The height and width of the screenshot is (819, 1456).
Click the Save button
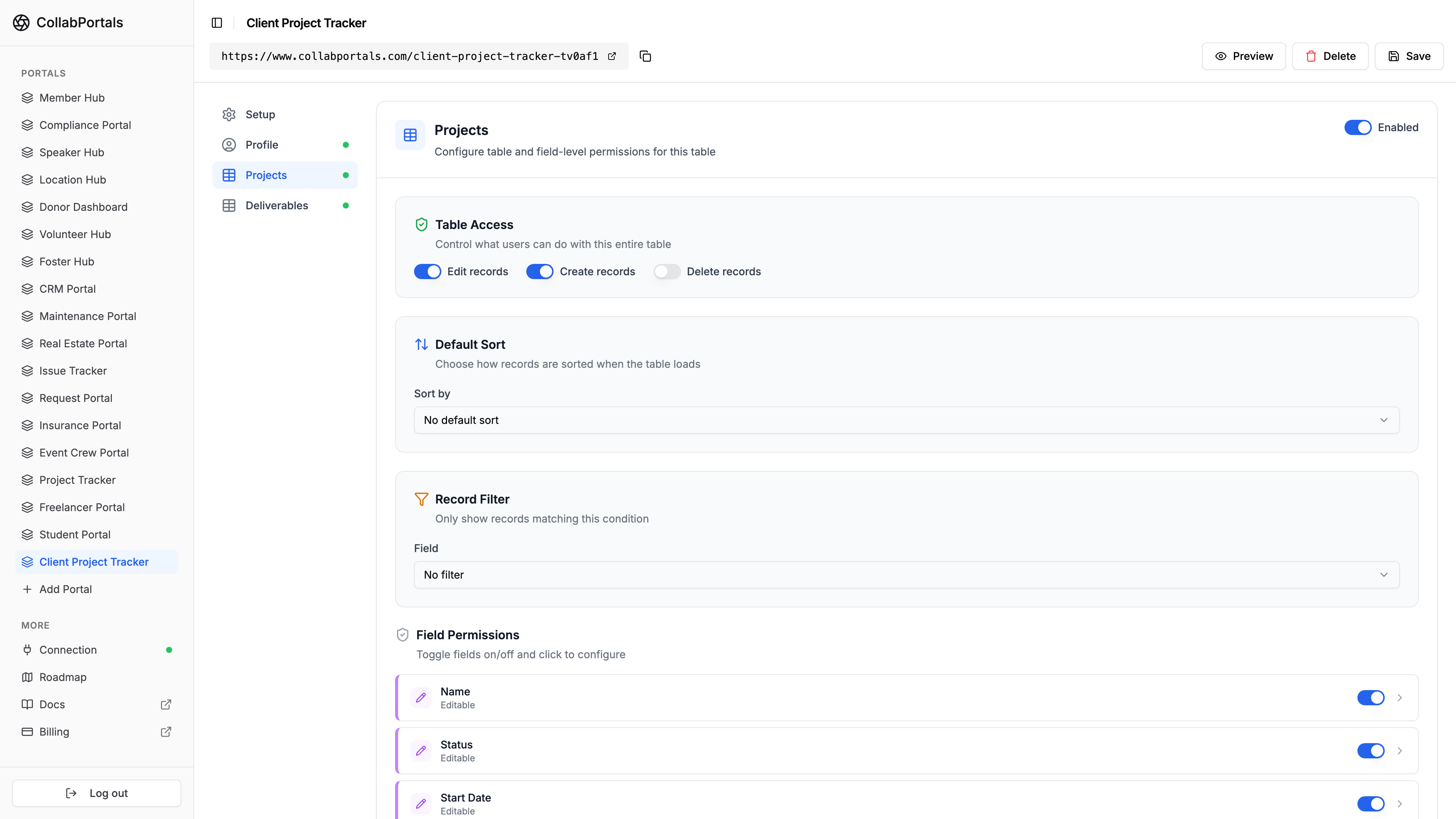click(1409, 56)
